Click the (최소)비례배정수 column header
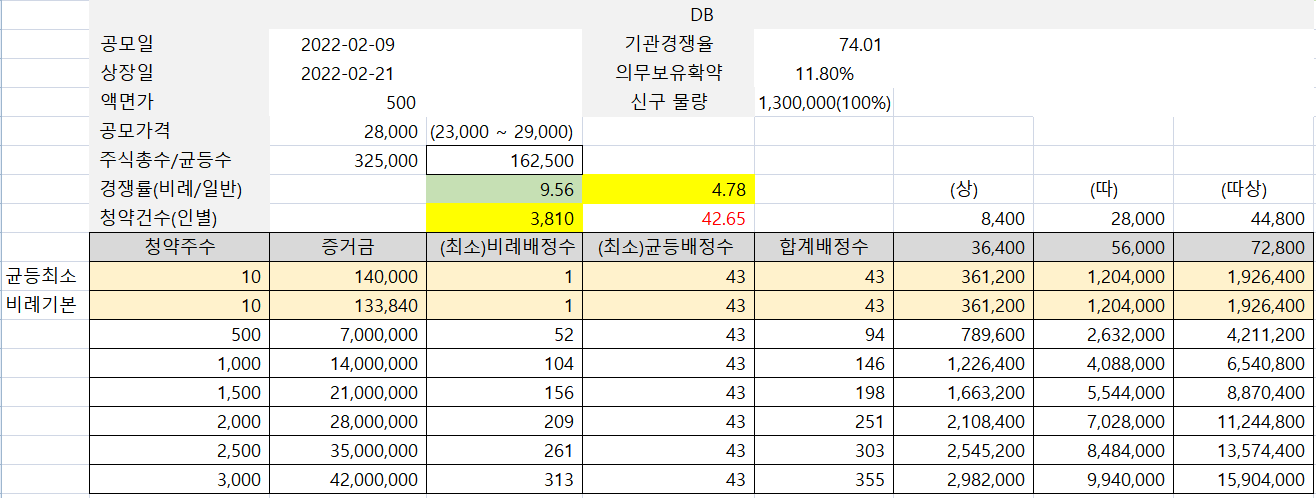Screen dimensions: 1316x498 point(504,248)
